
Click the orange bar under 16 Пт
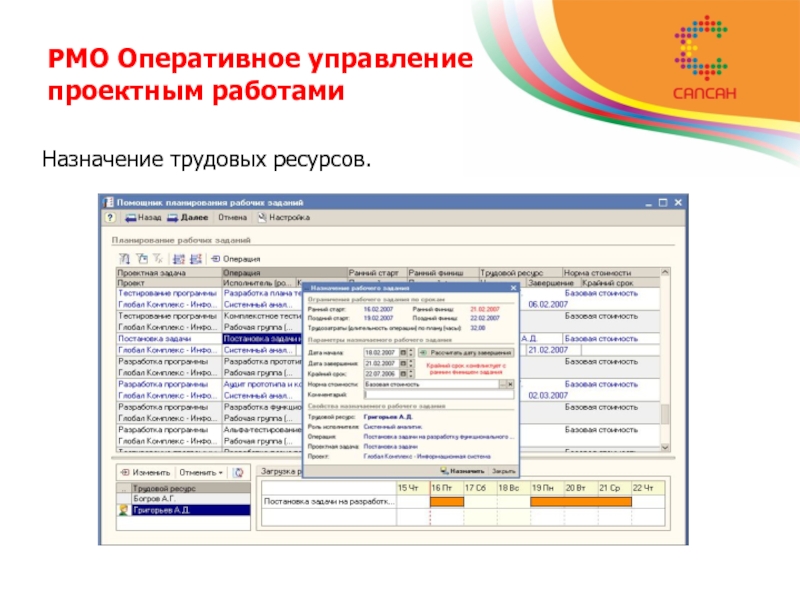[447, 502]
